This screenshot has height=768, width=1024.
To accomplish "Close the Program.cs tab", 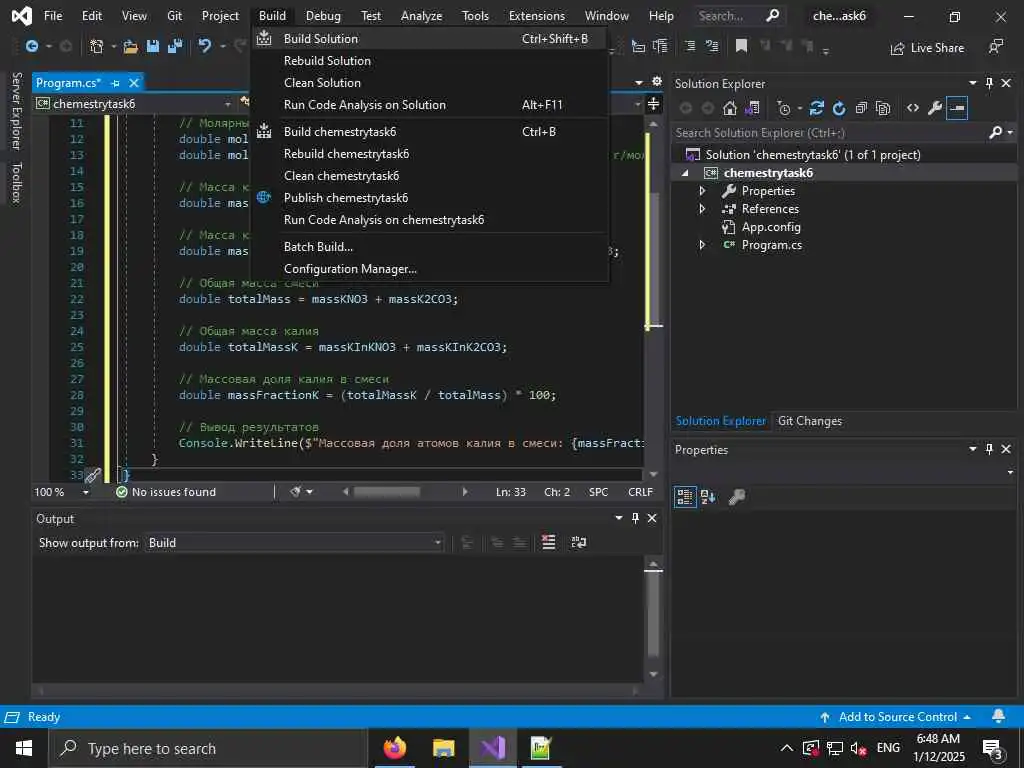I will pos(134,83).
